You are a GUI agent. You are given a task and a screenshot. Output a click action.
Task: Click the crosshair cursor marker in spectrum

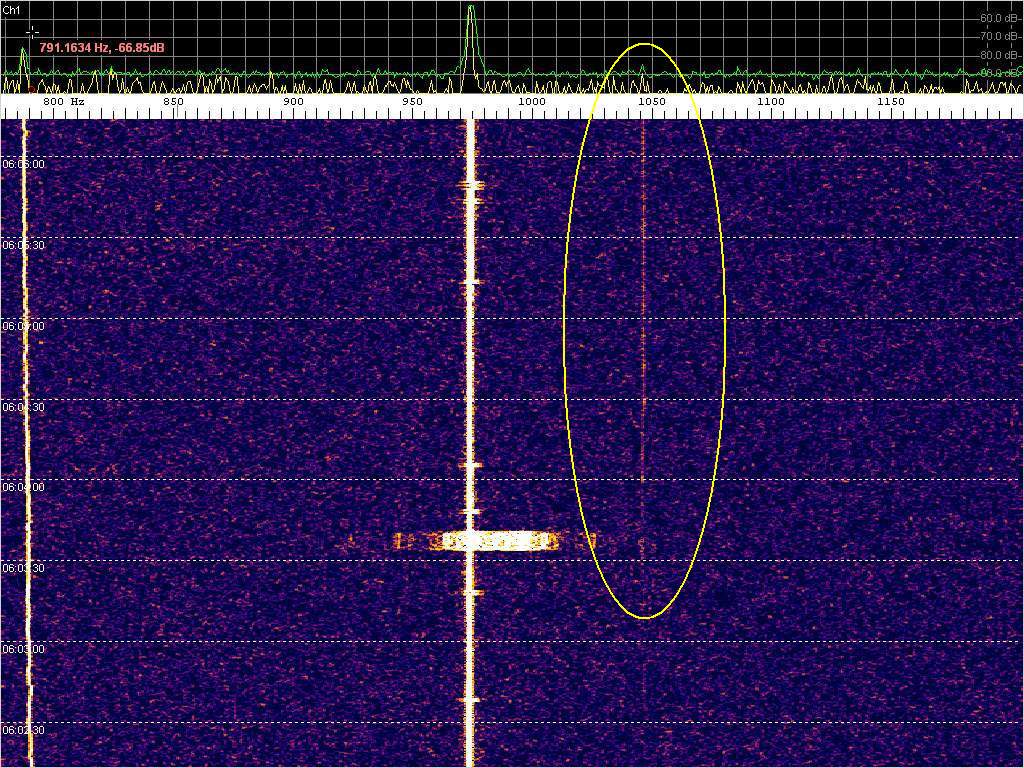click(31, 31)
